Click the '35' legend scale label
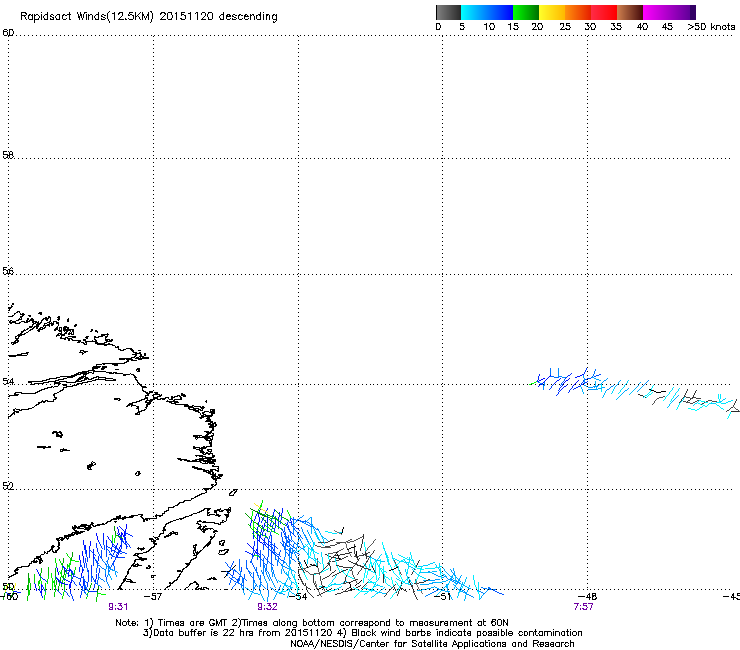 616,27
